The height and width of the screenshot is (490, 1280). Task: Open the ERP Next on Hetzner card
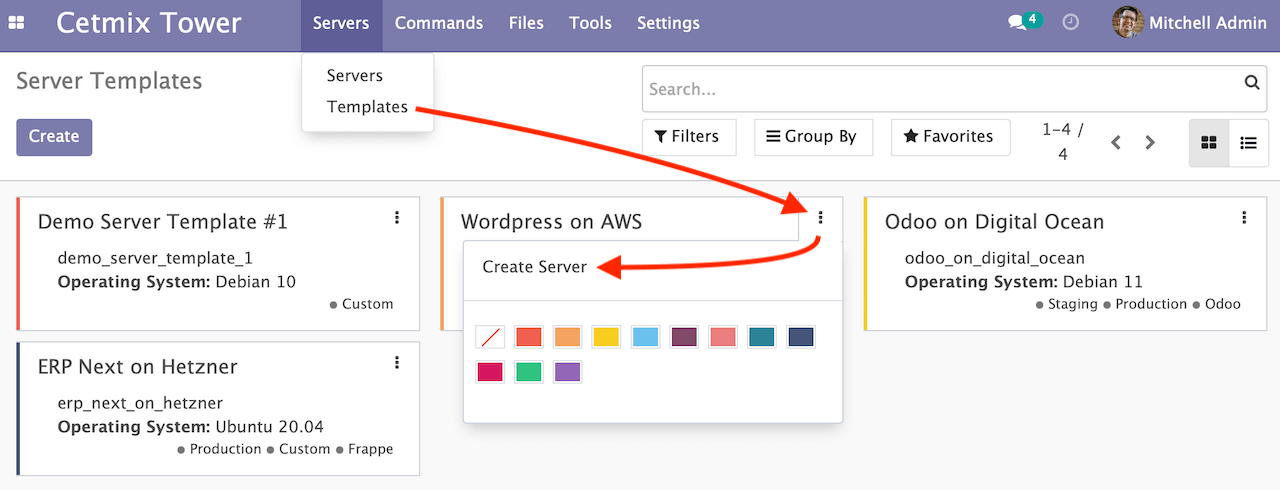[x=218, y=409]
